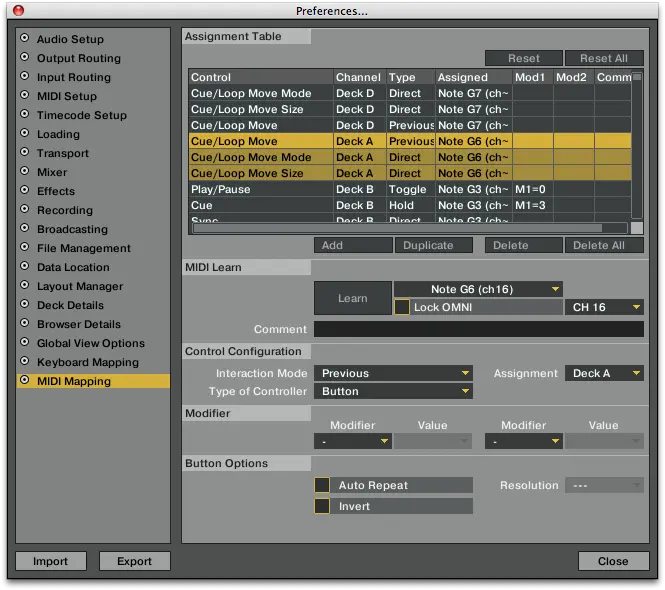Select MIDI Setup in sidebar
Screen dimensions: 665x590
67,96
